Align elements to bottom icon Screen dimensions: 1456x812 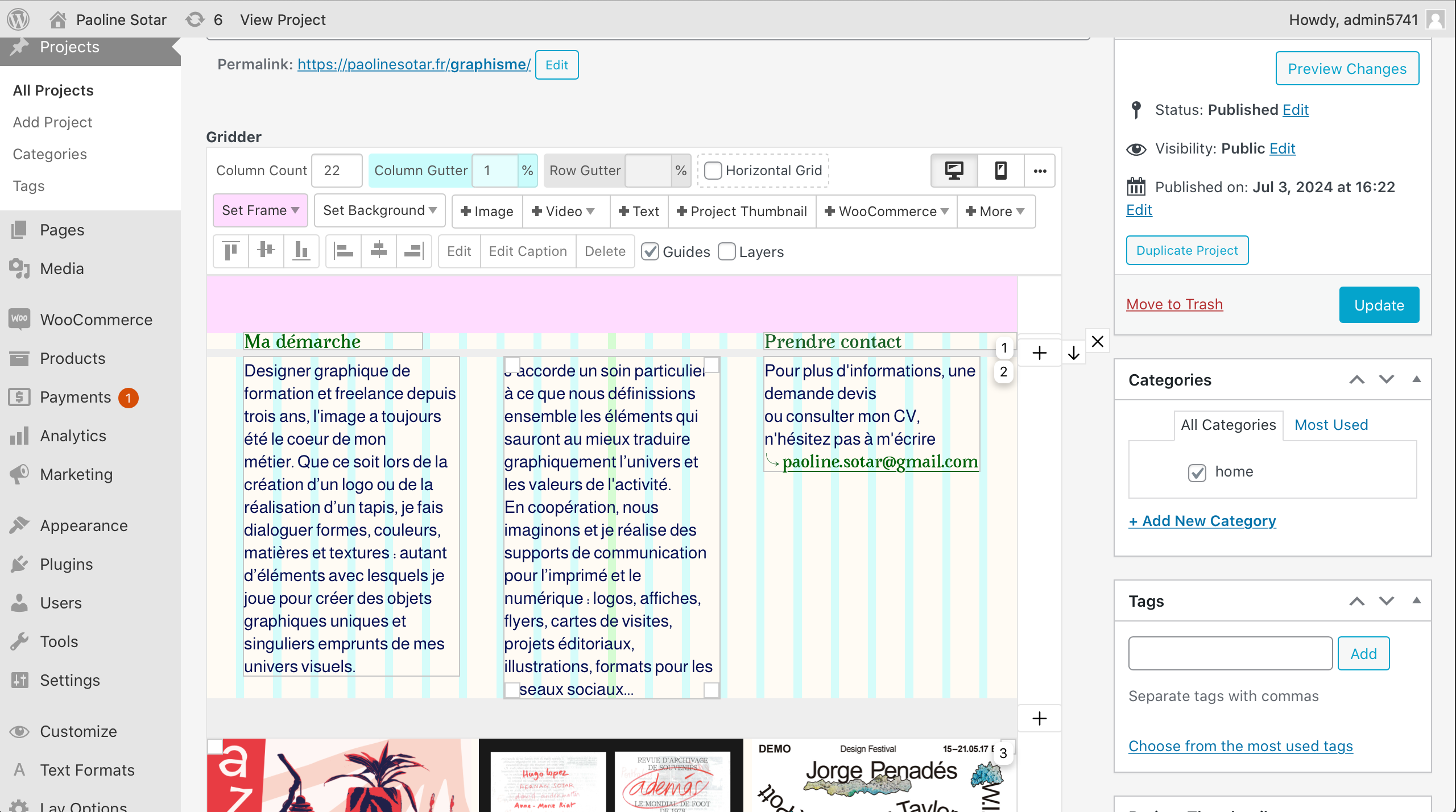pos(301,251)
